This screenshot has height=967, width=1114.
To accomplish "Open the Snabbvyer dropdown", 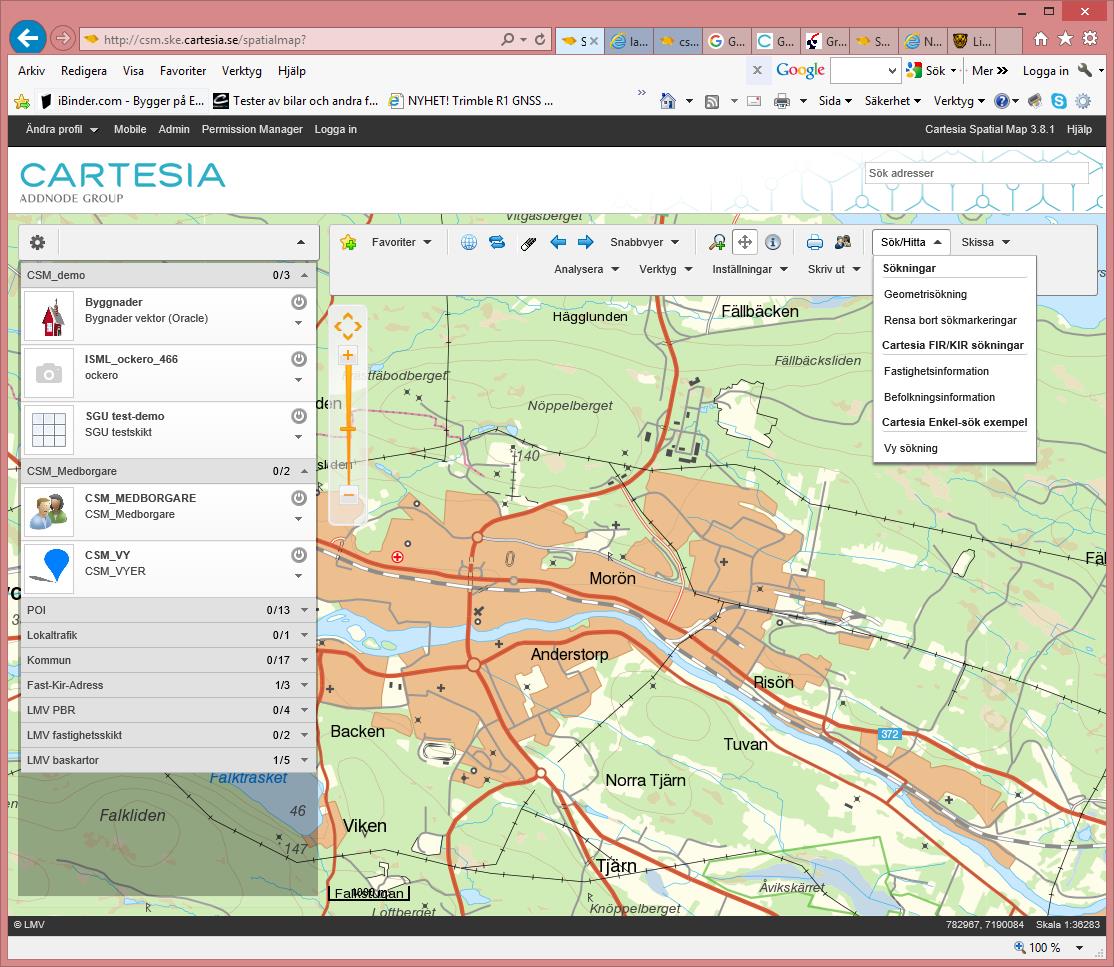I will (644, 242).
